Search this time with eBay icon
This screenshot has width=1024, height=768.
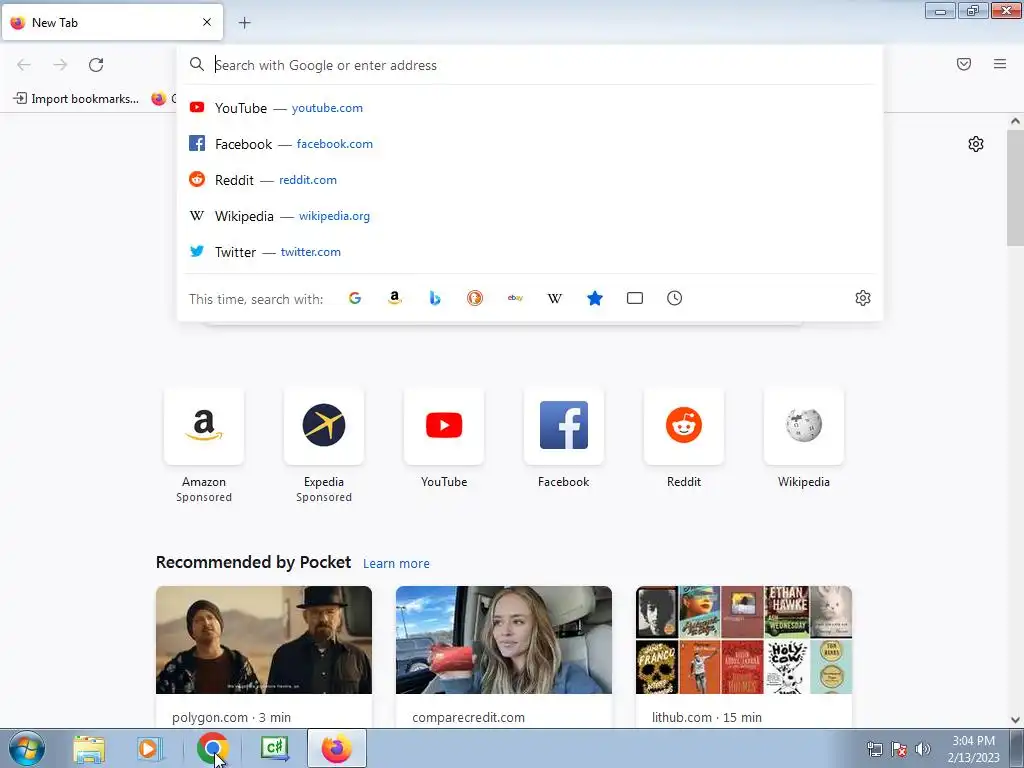coord(515,298)
